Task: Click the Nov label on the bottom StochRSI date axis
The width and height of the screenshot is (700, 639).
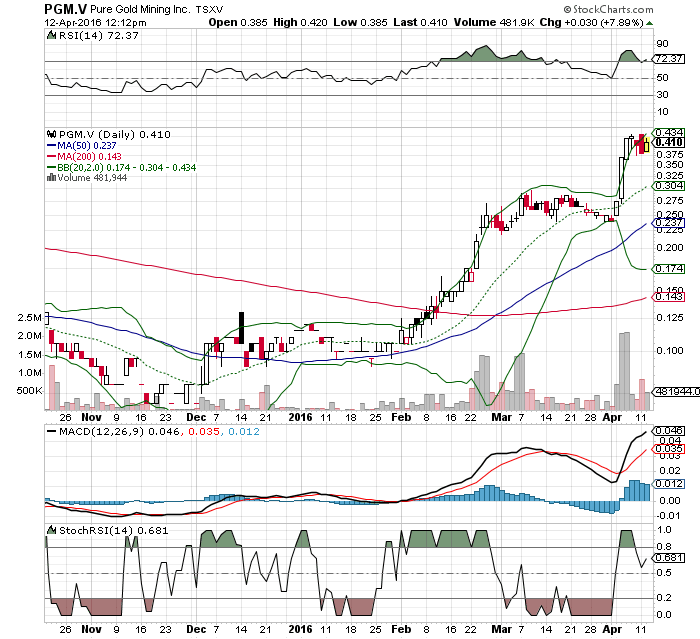Action: (92, 629)
